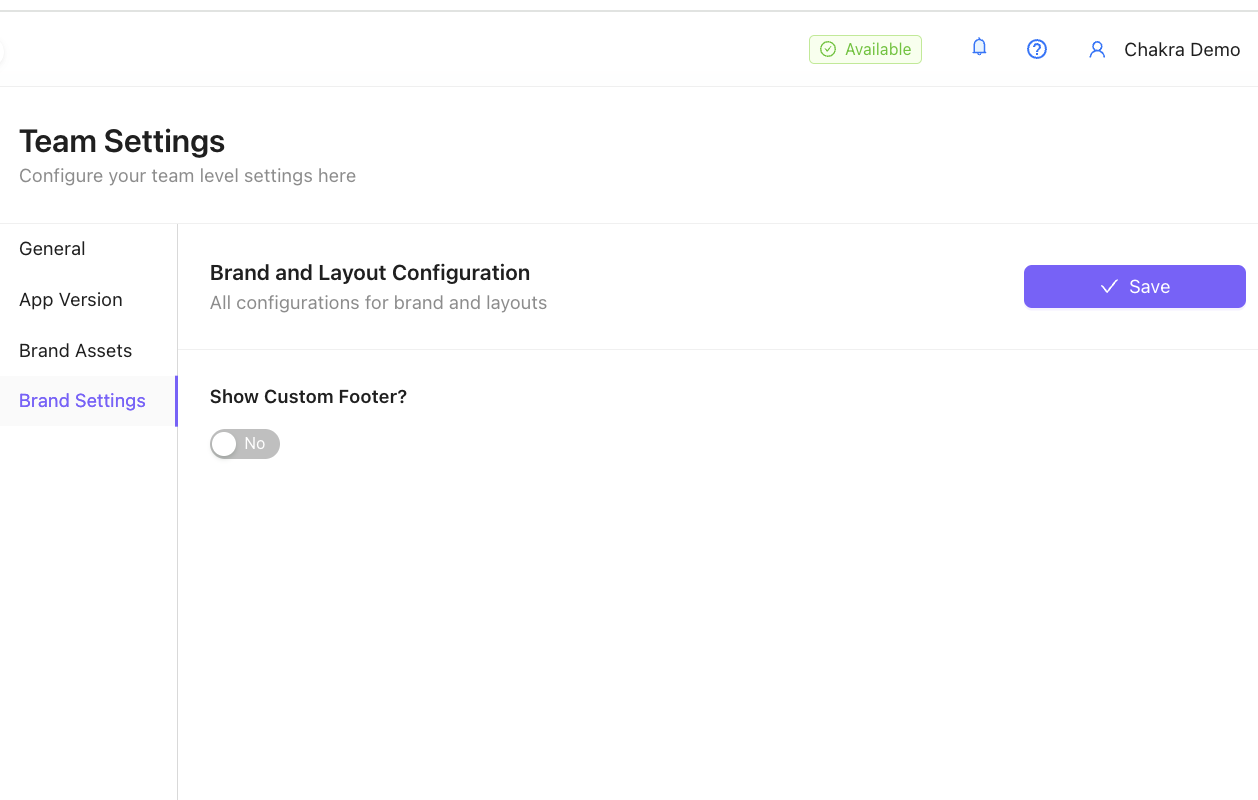The height and width of the screenshot is (800, 1258).
Task: Click the Team Settings heading
Action: coord(122,141)
